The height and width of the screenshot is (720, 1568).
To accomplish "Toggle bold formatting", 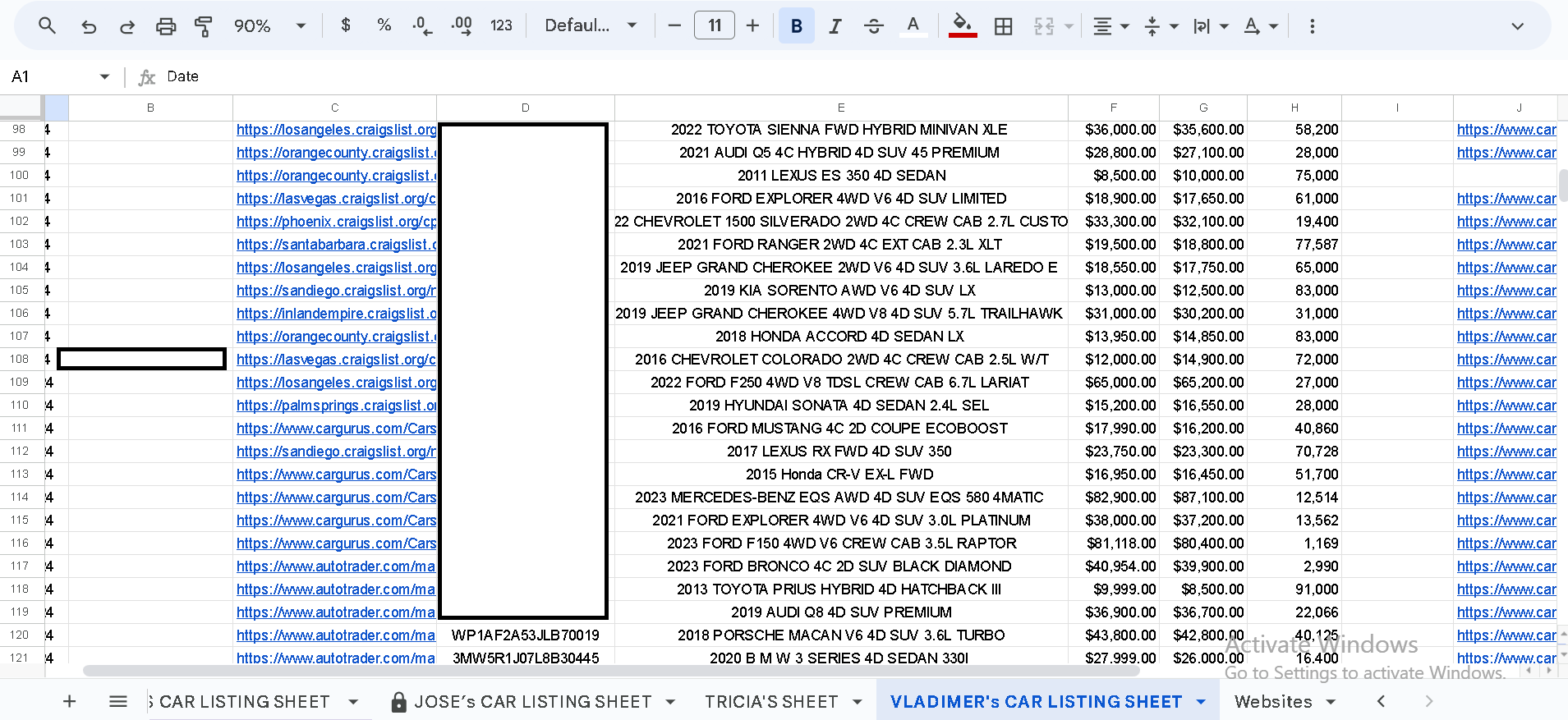I will (x=796, y=25).
